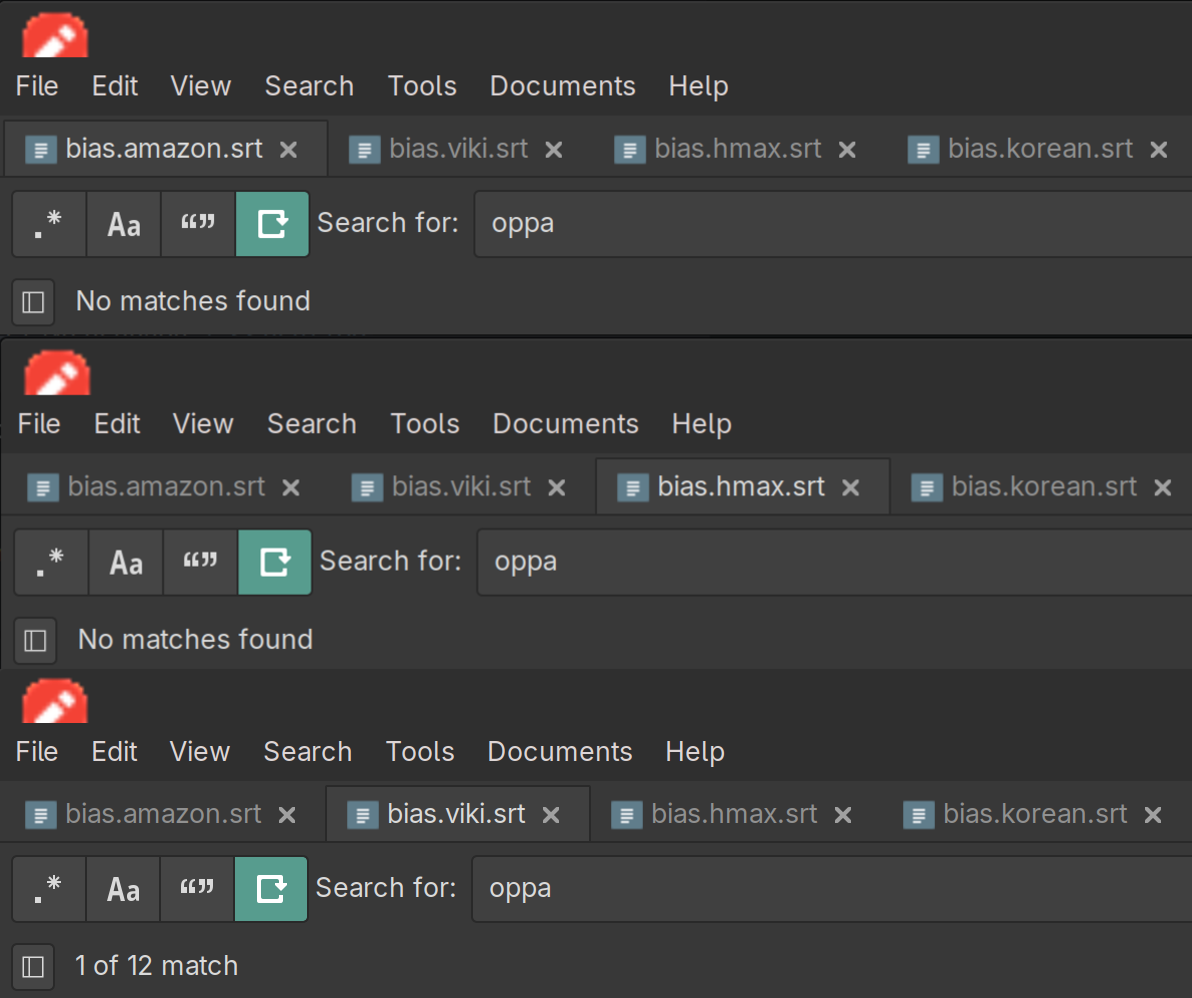Click side panel icon beside top 'No matches found'

click(33, 302)
